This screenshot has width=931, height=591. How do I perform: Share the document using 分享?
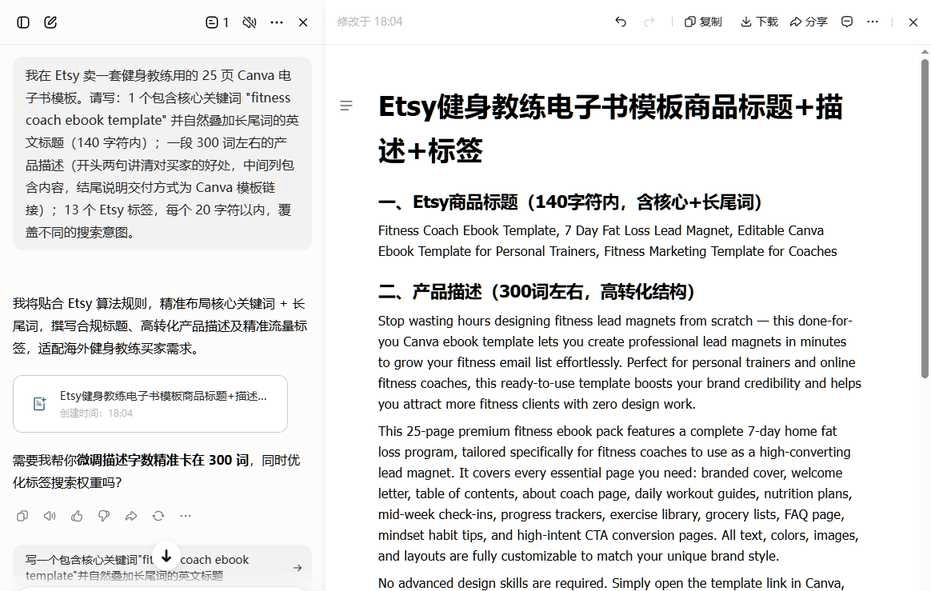pos(808,22)
